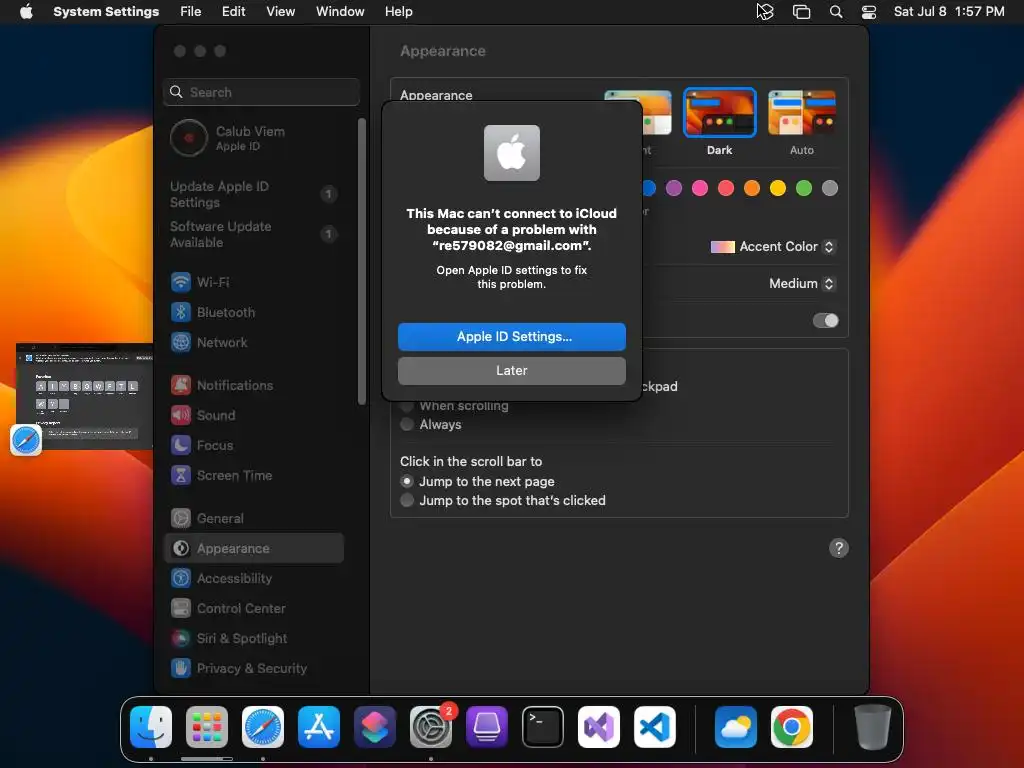Select When scrolling radio option
Screen dimensions: 1024x768
(407, 406)
